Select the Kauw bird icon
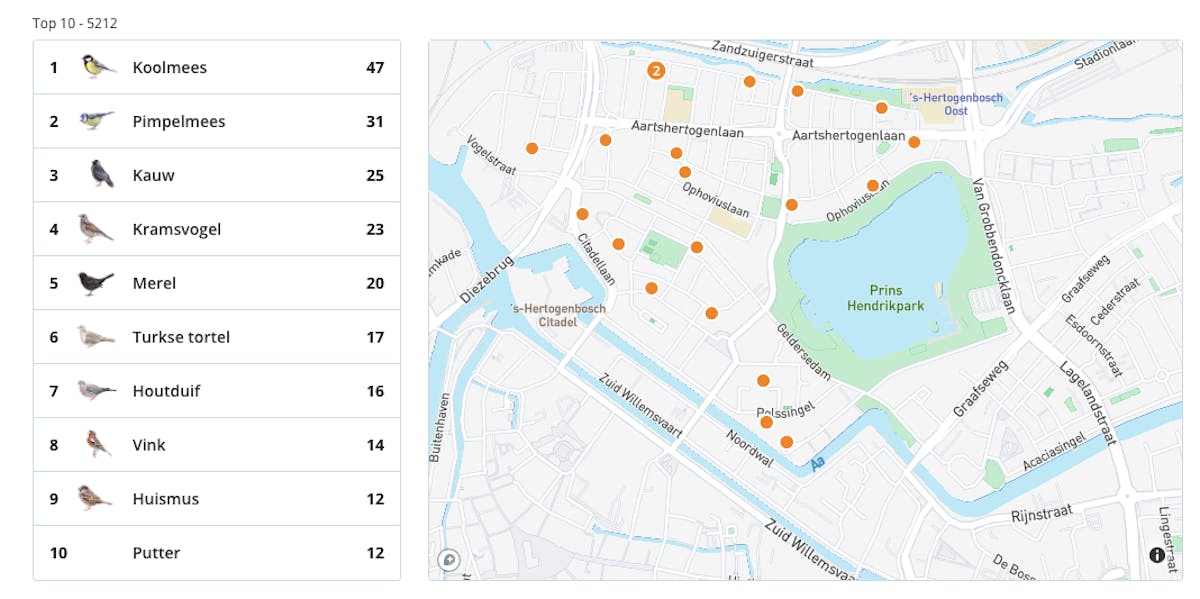 click(100, 174)
